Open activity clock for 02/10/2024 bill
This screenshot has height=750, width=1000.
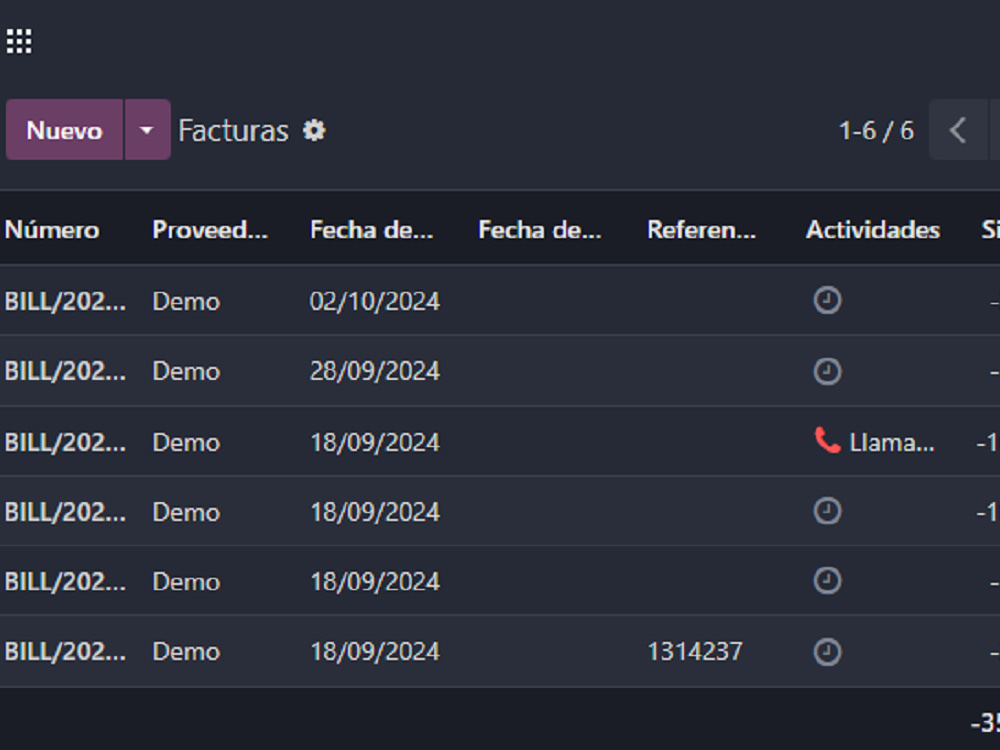coord(827,300)
